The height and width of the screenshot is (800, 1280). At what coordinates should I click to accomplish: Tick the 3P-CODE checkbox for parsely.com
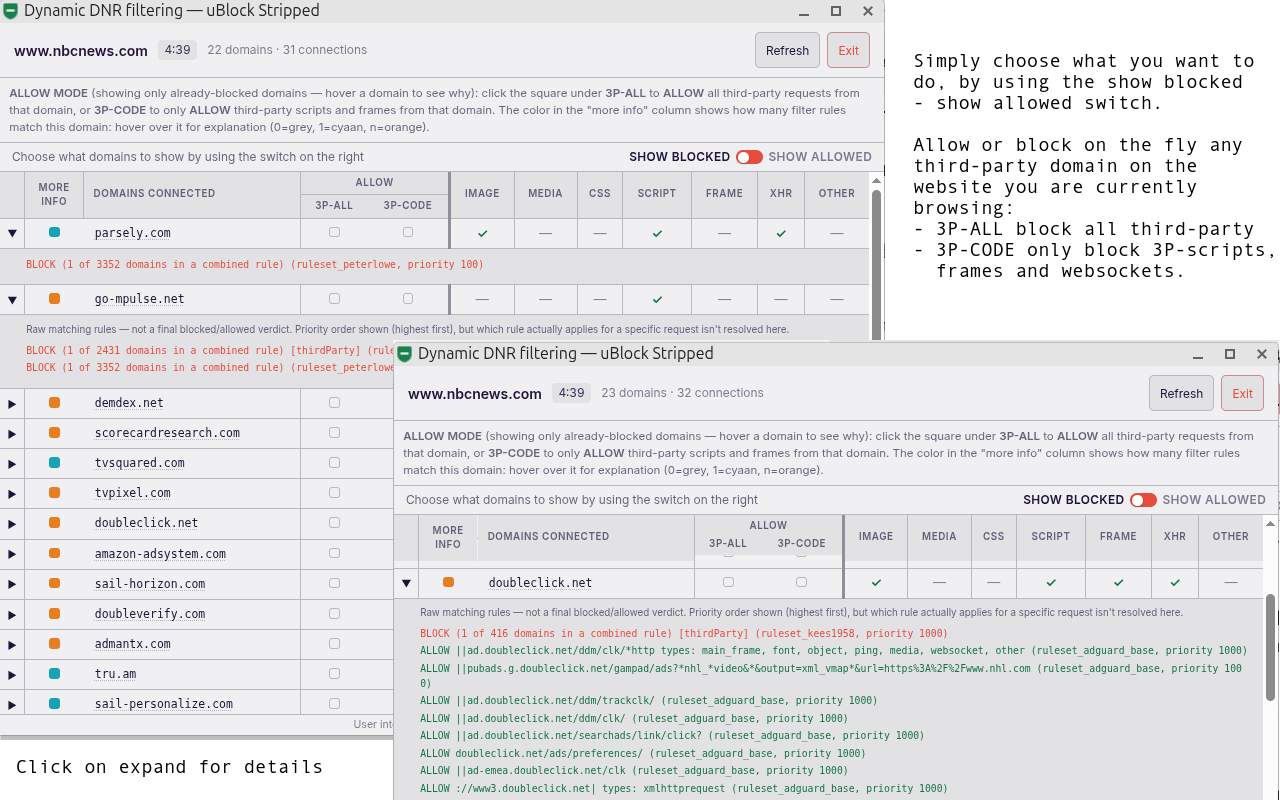tap(408, 232)
